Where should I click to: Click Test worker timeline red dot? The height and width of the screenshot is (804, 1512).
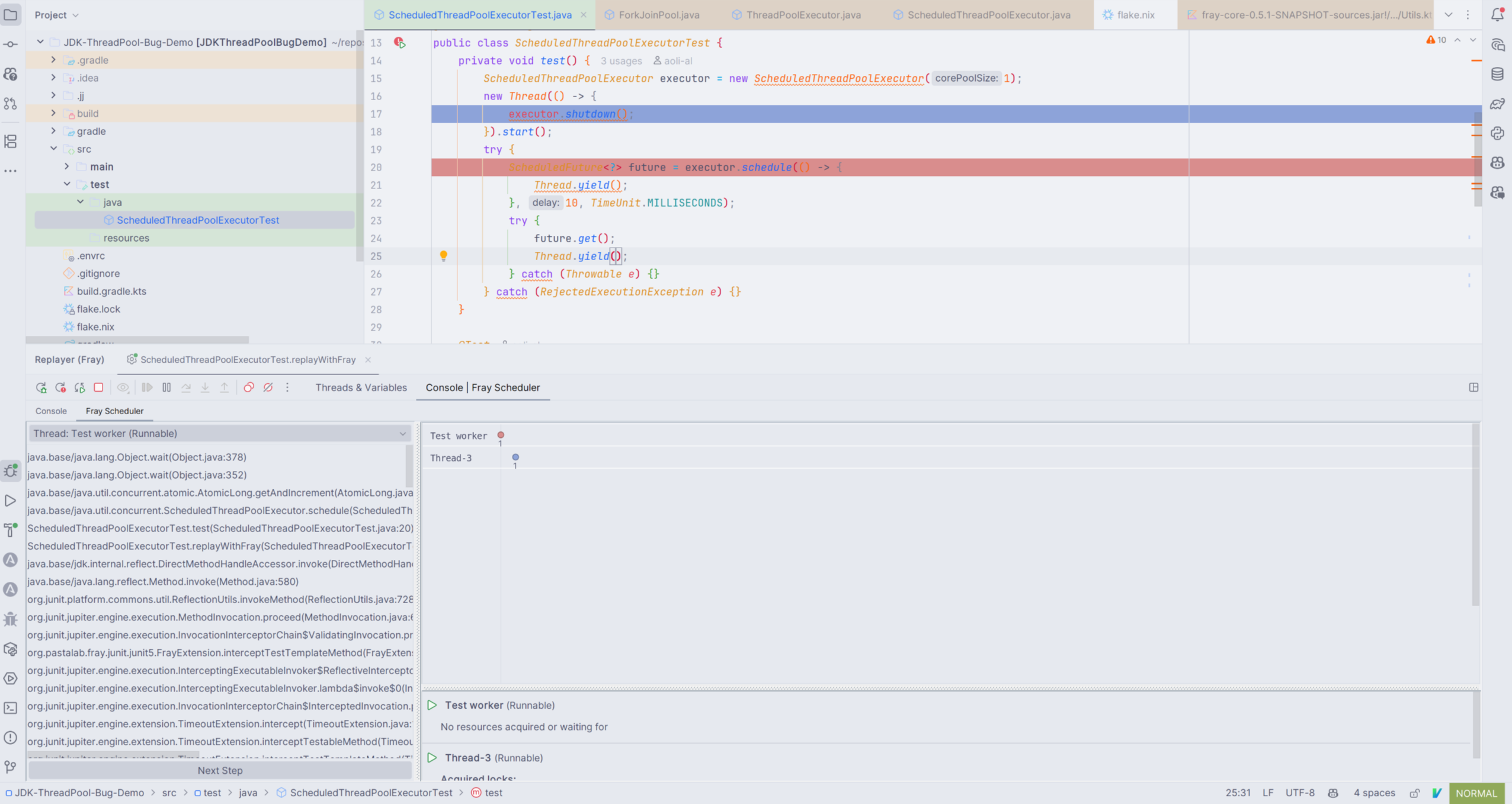[x=501, y=435]
